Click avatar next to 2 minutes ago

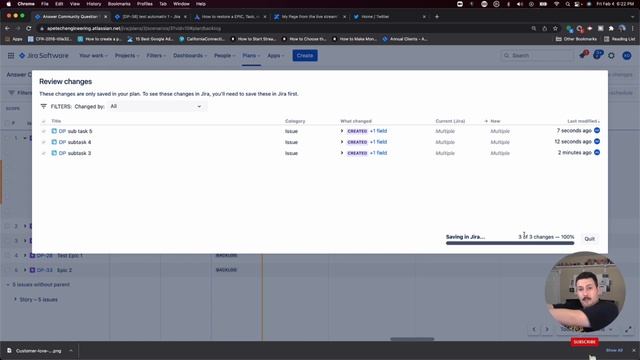(x=597, y=153)
